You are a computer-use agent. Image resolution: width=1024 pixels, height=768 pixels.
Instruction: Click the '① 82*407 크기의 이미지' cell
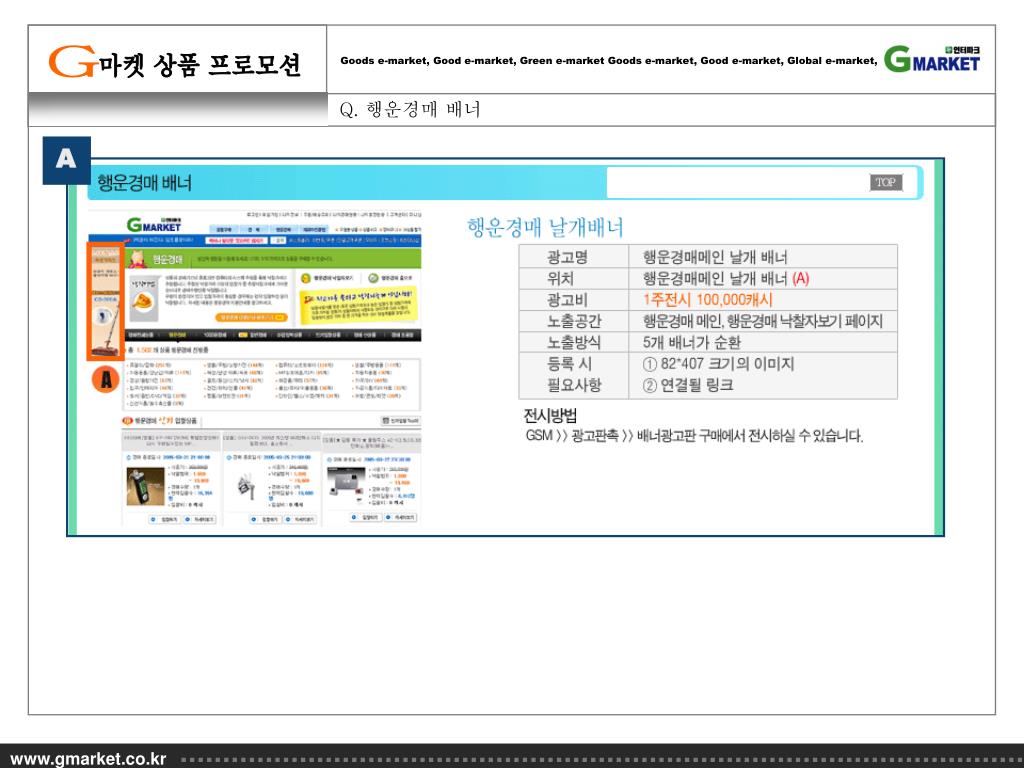(718, 364)
